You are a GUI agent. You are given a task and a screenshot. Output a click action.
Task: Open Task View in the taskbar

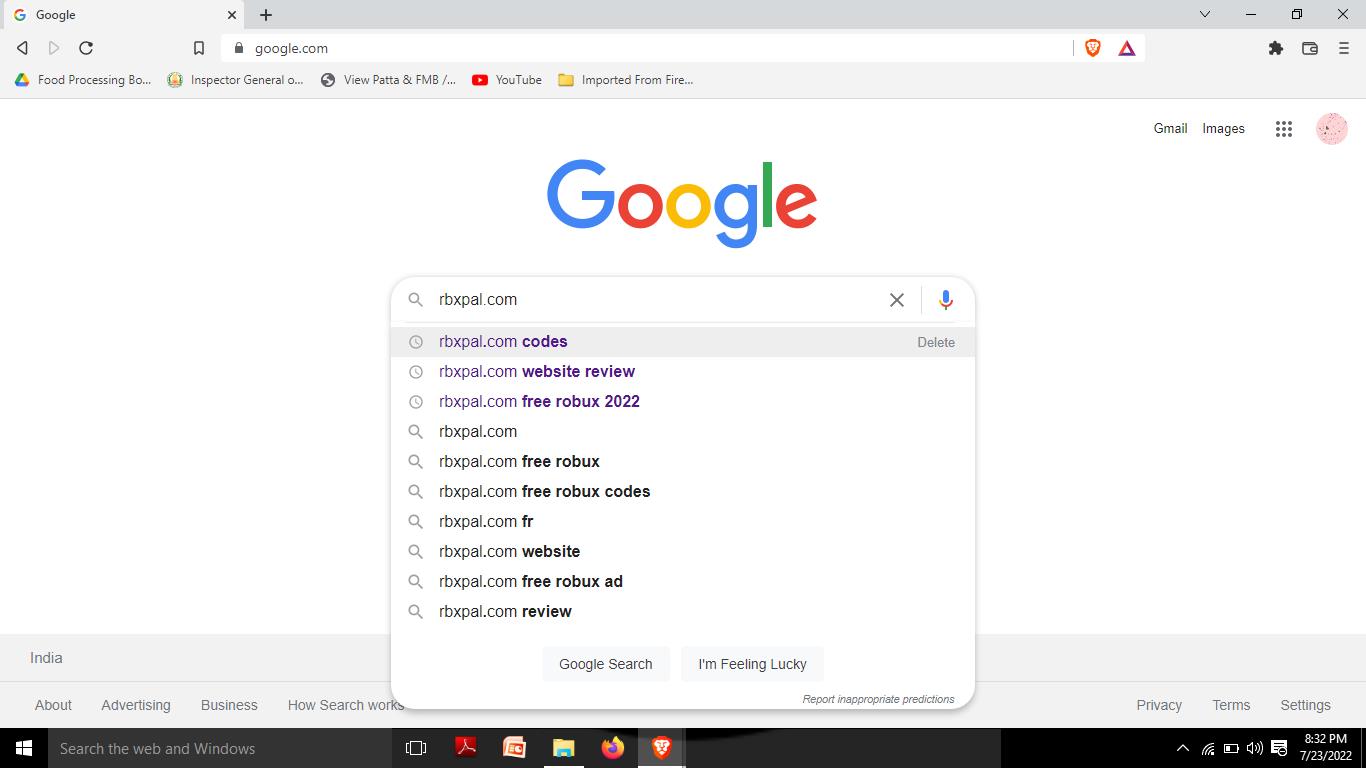(x=416, y=748)
